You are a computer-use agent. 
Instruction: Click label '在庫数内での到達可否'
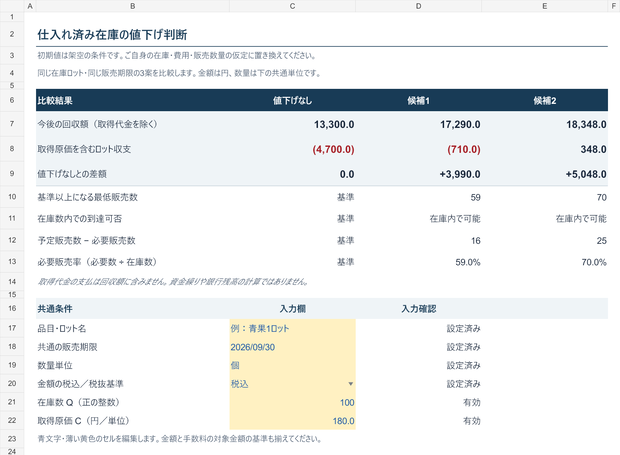coord(80,219)
